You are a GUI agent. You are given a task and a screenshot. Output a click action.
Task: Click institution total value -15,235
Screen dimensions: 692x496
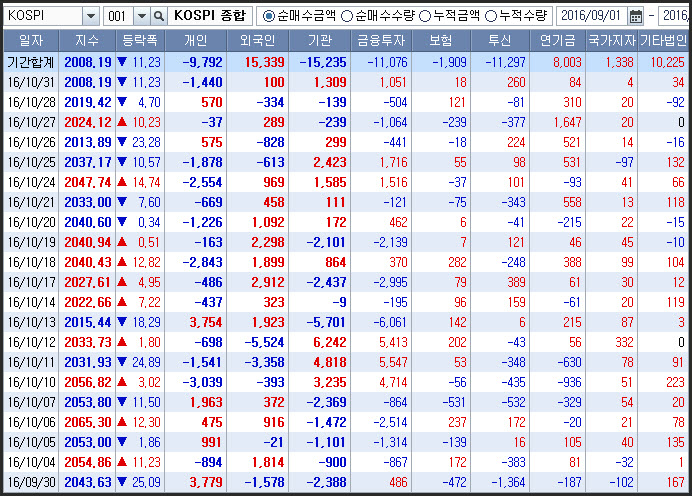pyautogui.click(x=323, y=62)
